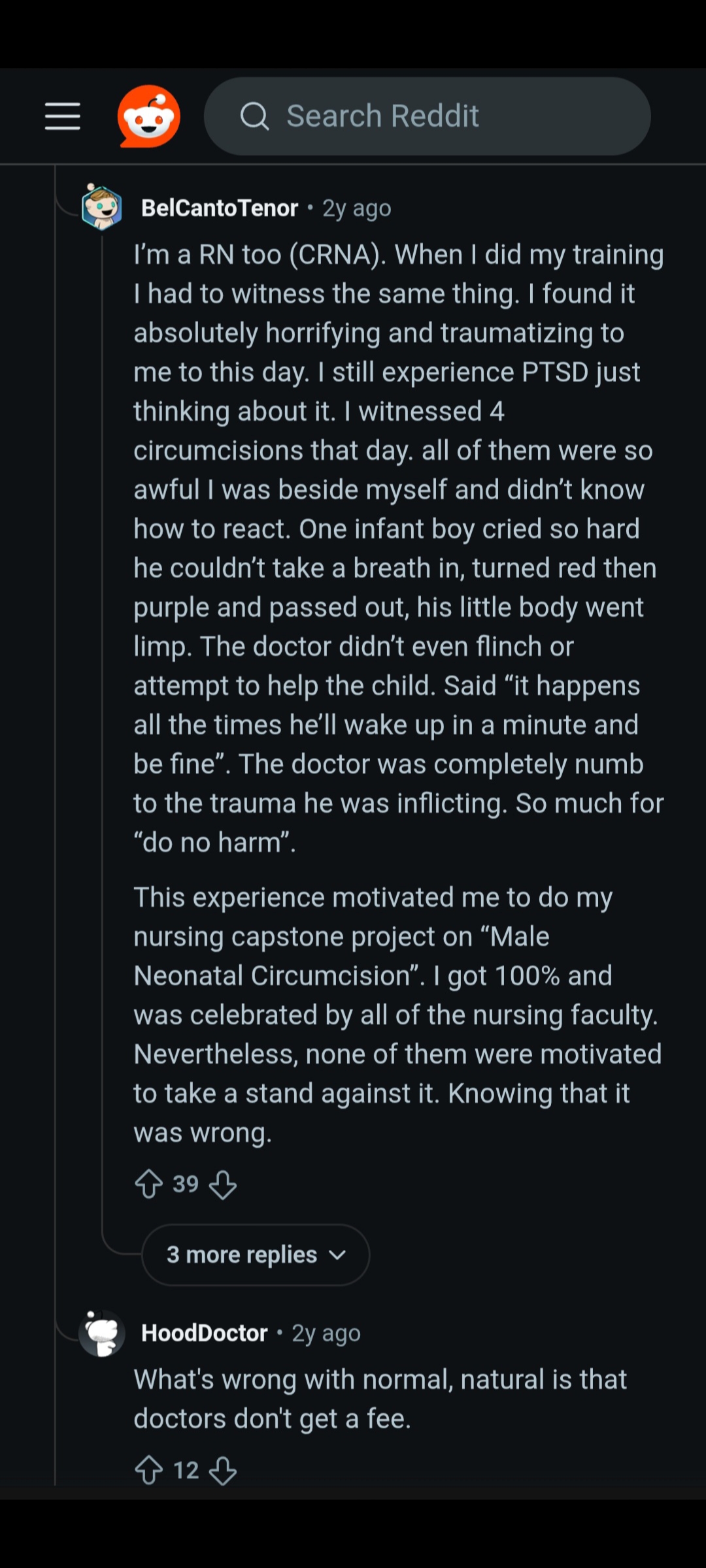Click the 39 vote count

click(186, 1183)
